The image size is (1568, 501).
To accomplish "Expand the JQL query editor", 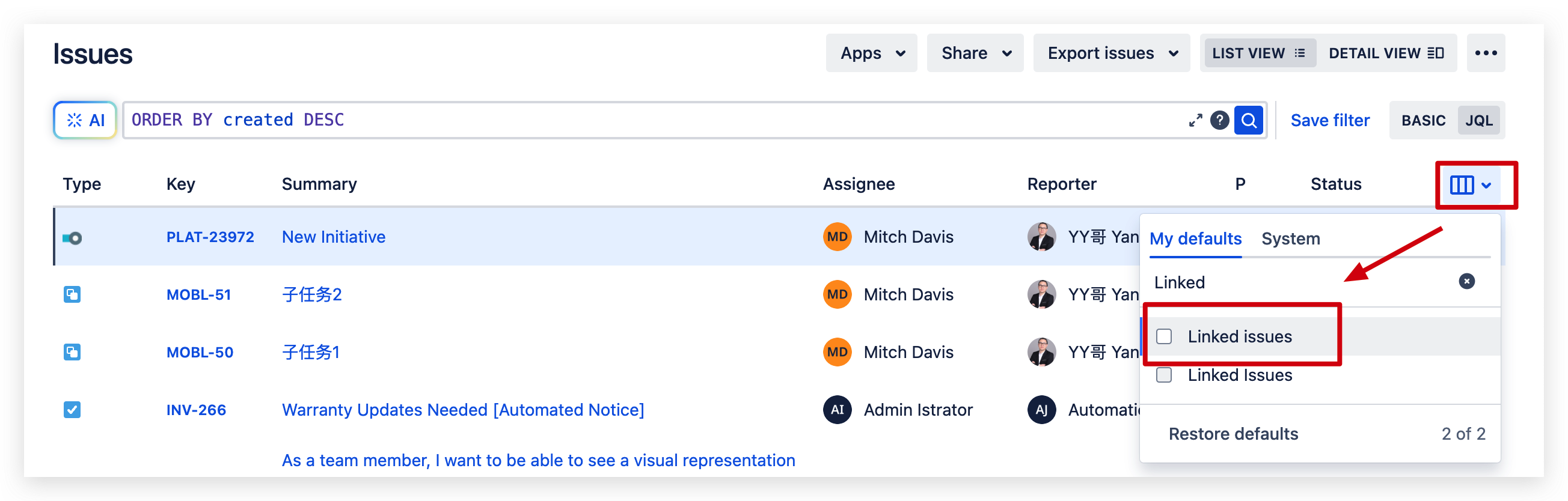I will [x=1195, y=120].
